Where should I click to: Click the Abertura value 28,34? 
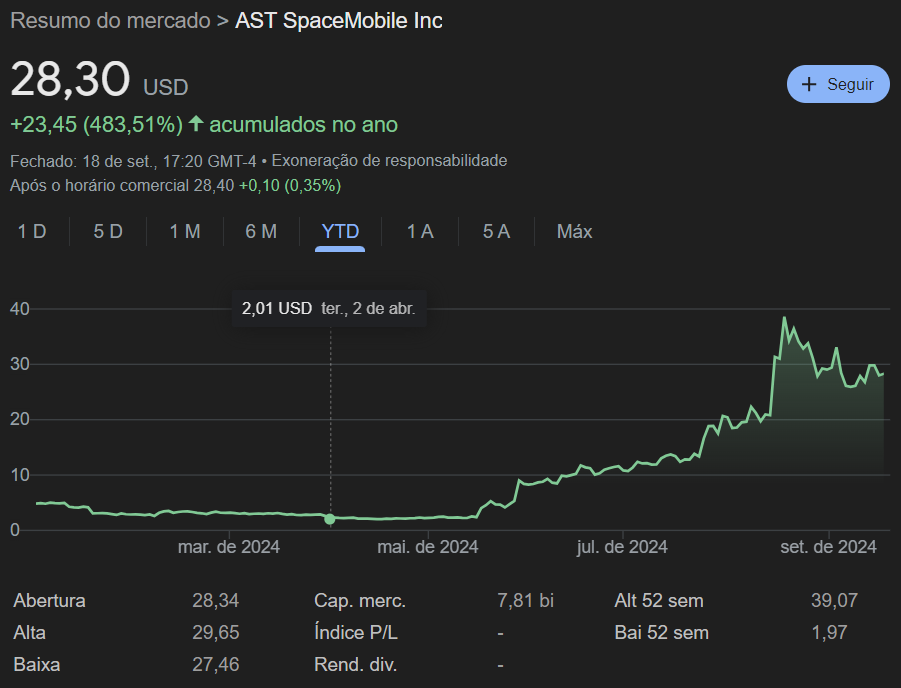coord(215,601)
